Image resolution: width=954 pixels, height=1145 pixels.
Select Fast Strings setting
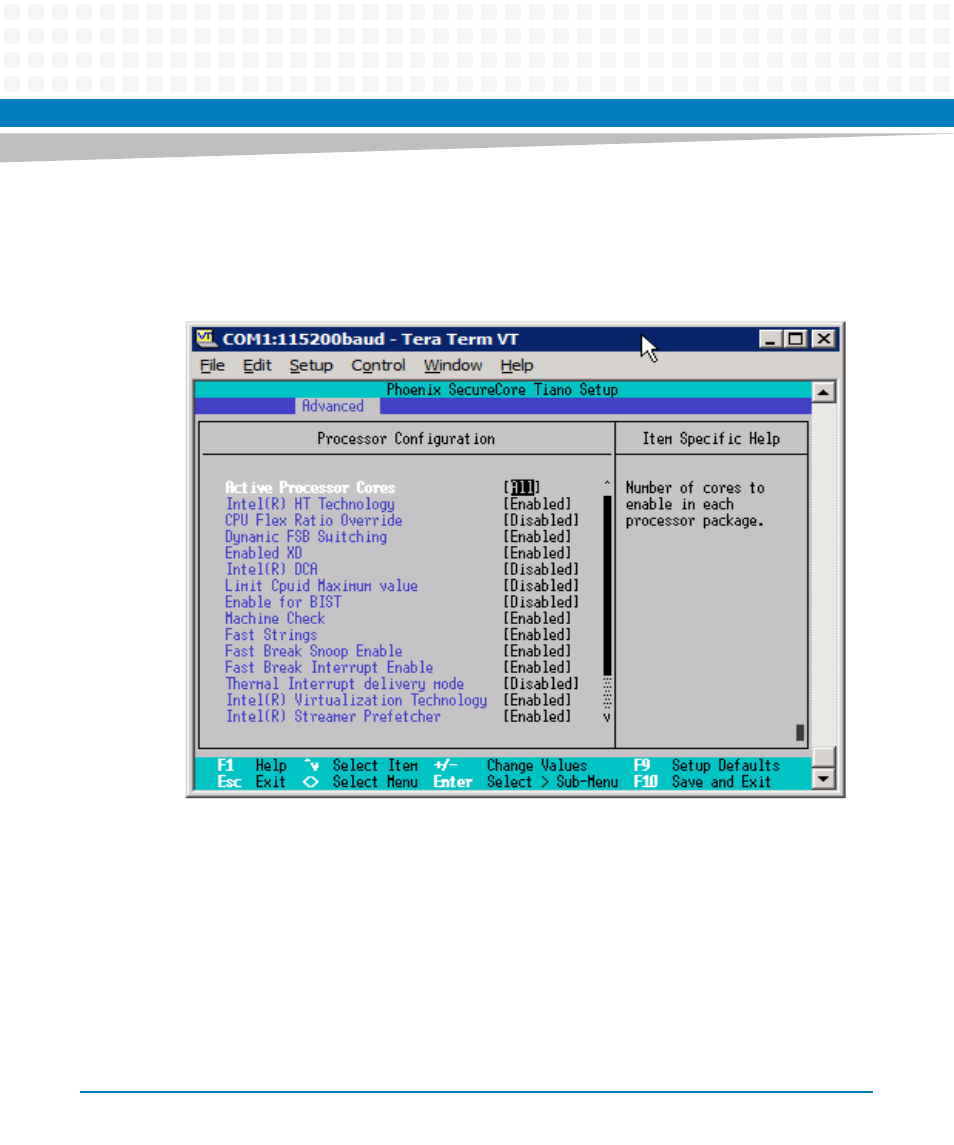tap(271, 635)
